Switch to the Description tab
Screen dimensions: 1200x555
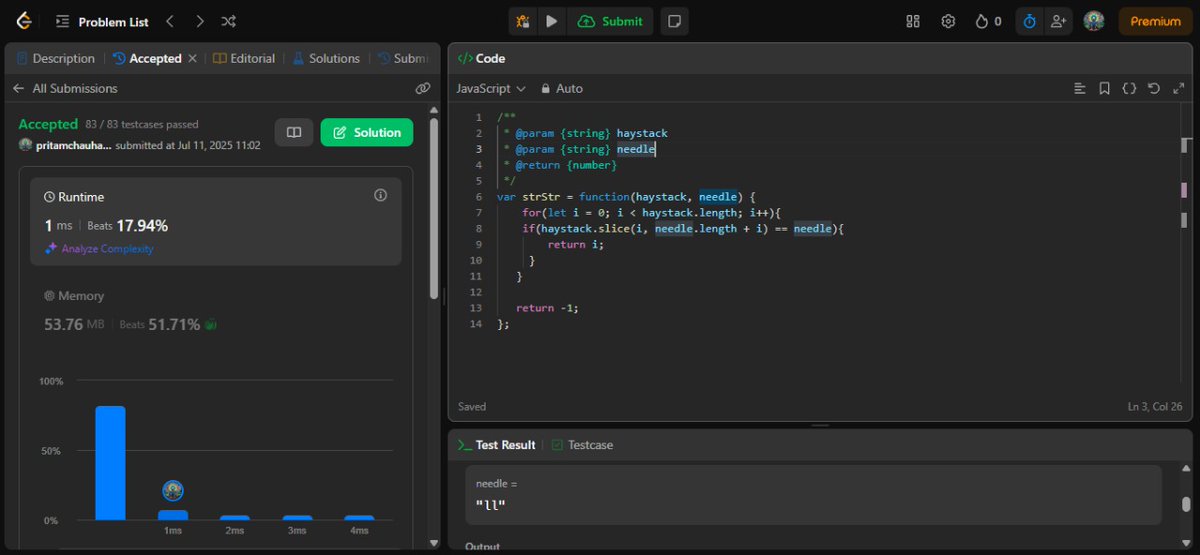(x=56, y=58)
